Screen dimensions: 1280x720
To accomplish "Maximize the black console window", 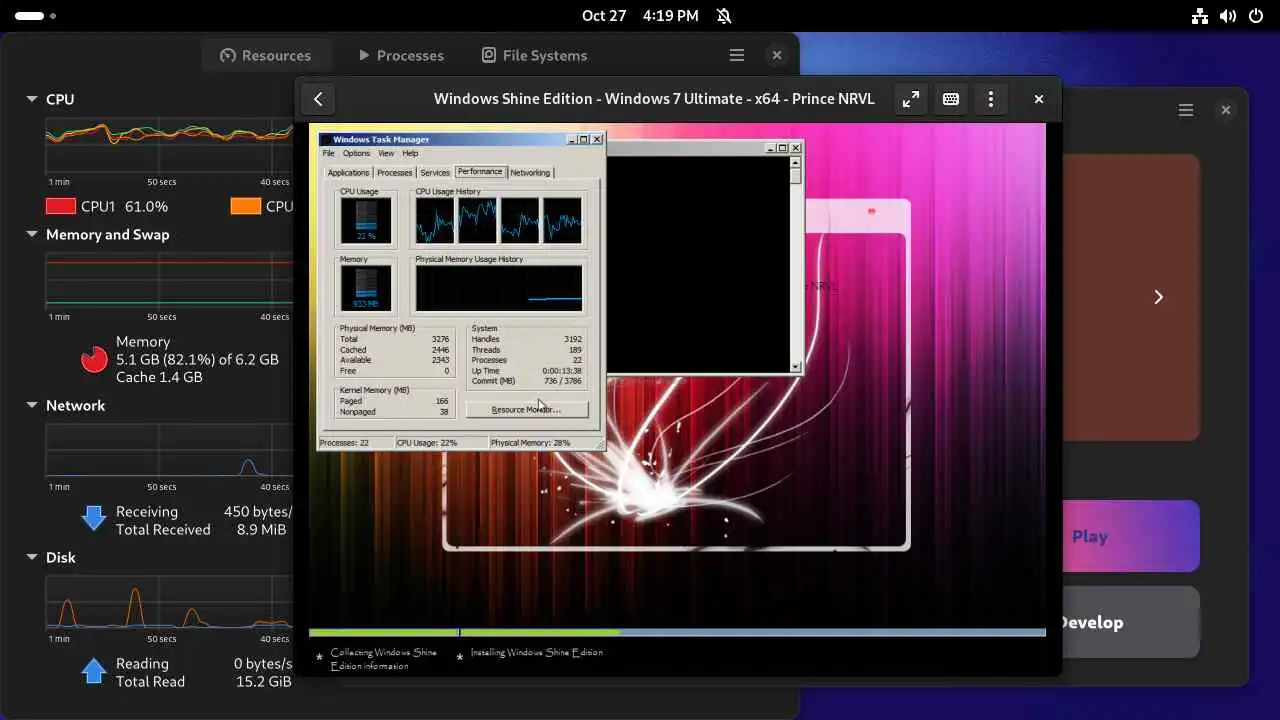I will click(783, 148).
